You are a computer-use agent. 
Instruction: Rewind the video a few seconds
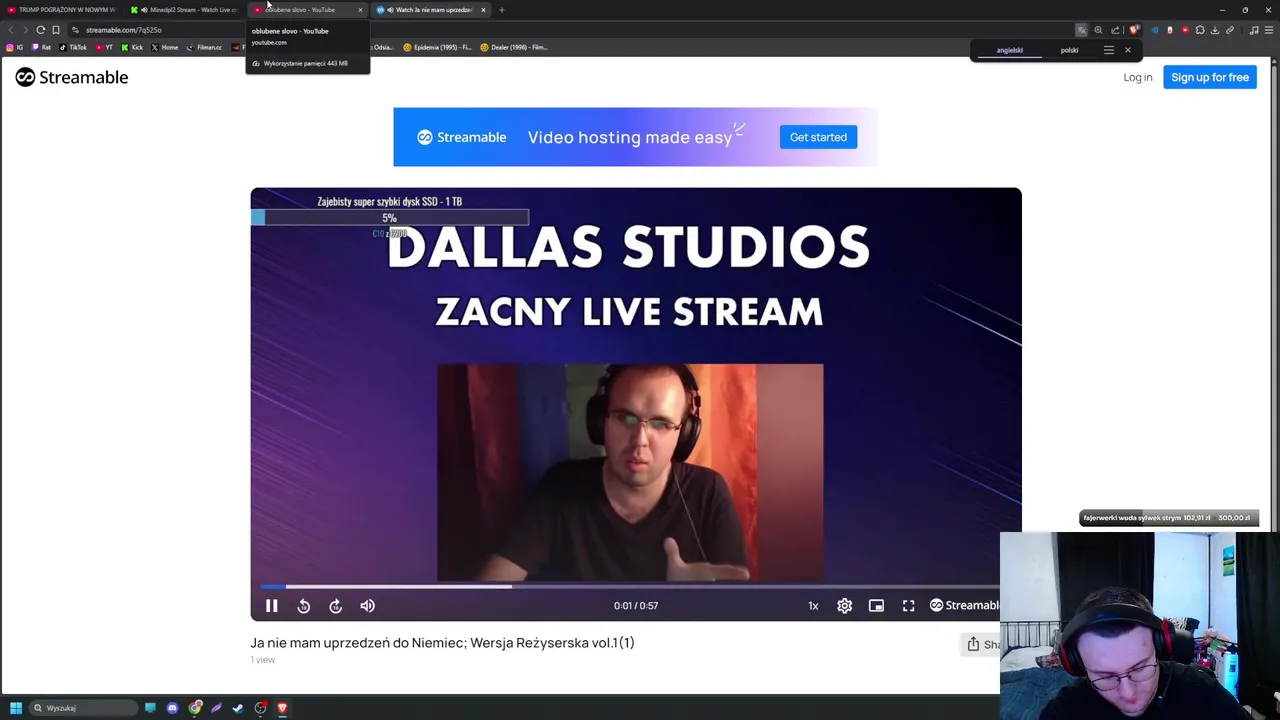point(304,605)
